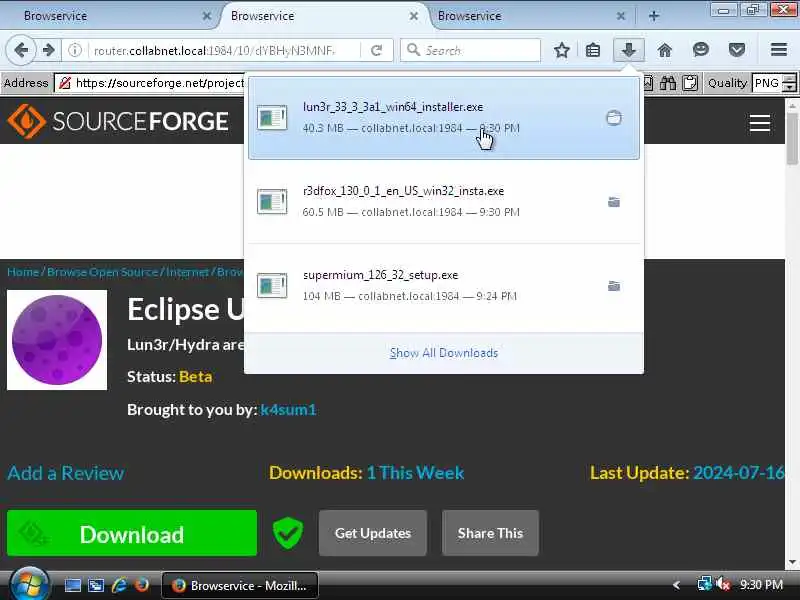800x600 pixels.
Task: Show your bookmarks list icon
Action: point(593,50)
